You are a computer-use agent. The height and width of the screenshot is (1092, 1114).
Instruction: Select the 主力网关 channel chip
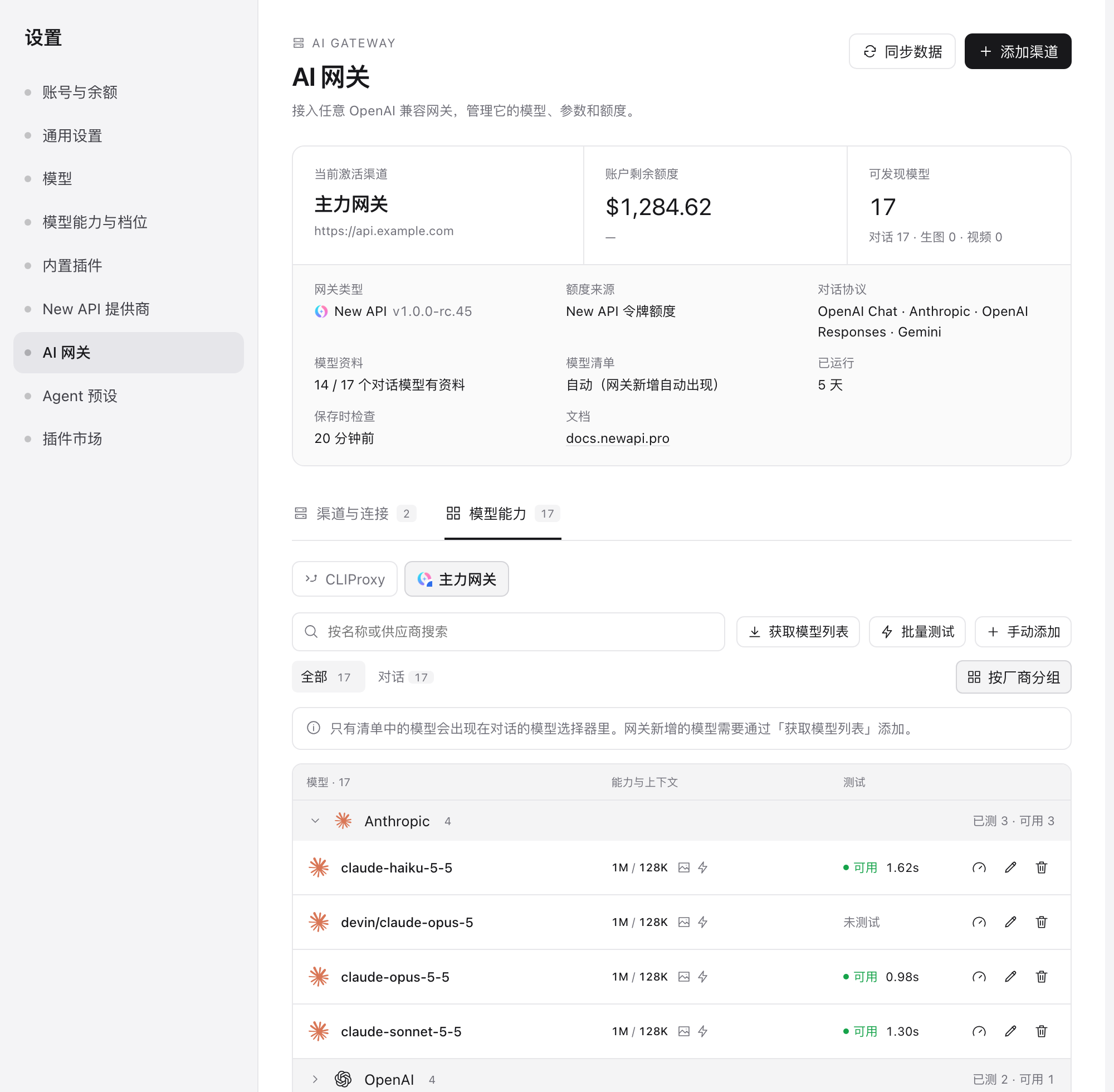pos(456,579)
